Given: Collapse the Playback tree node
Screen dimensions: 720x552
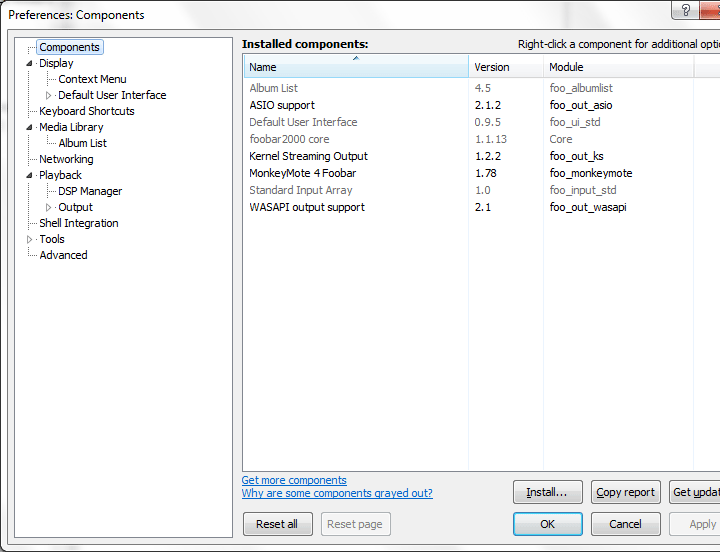Looking at the screenshot, I should [29, 175].
